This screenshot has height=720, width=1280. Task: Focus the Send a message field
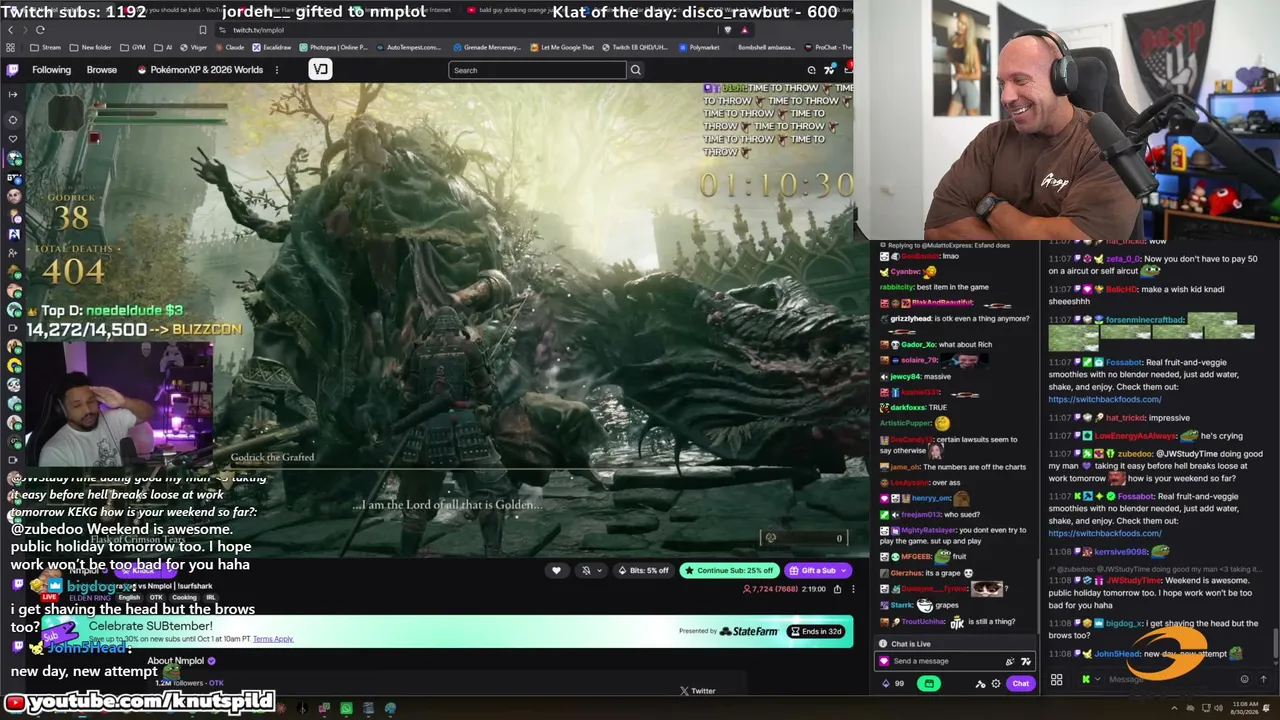point(940,661)
